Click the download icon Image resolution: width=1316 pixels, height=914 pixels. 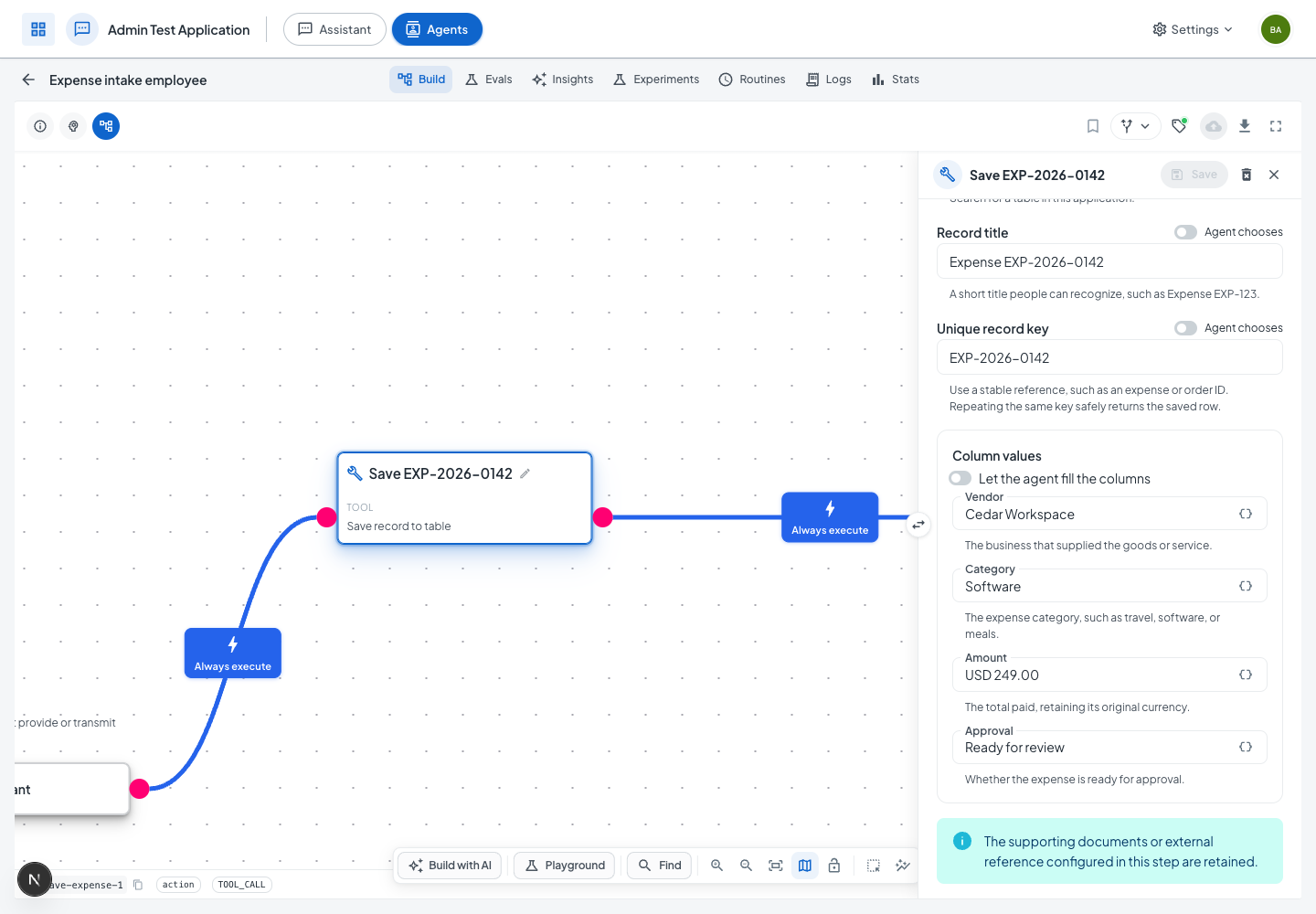(1245, 126)
